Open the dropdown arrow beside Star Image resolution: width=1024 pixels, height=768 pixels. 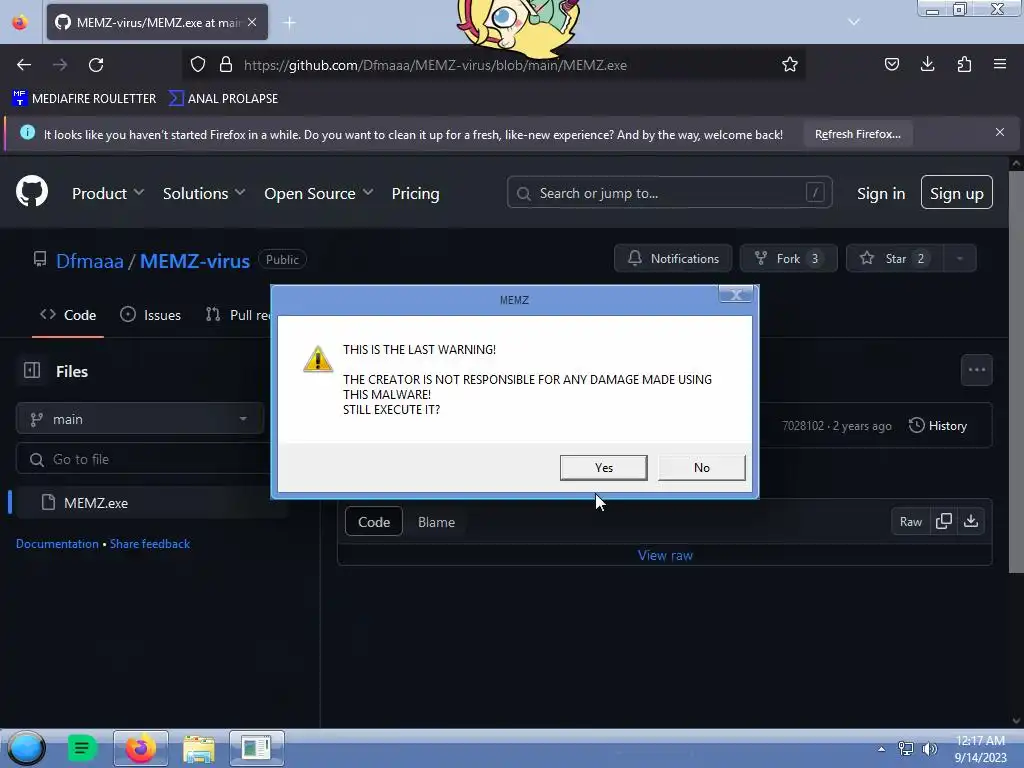(960, 259)
